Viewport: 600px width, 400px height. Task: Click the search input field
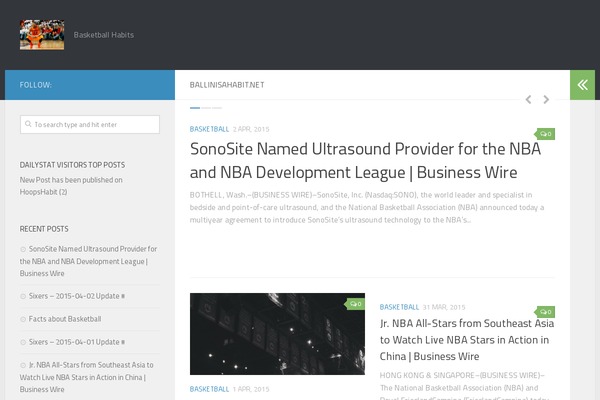pyautogui.click(x=90, y=124)
